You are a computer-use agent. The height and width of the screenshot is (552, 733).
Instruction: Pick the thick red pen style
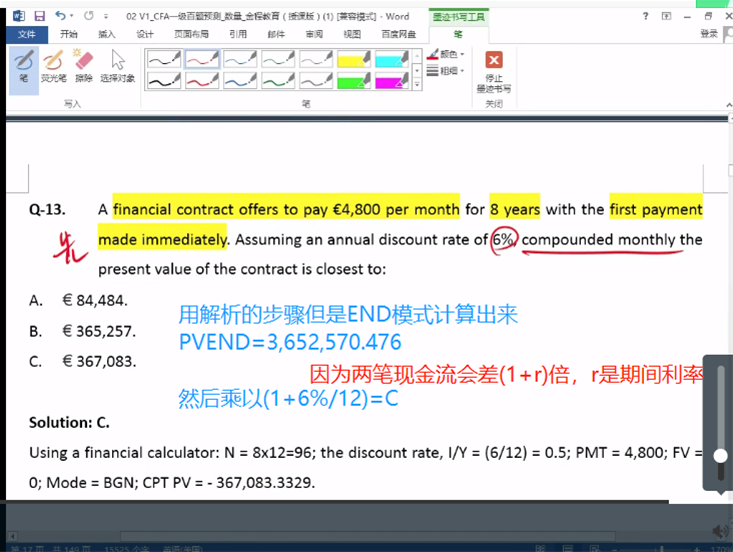click(202, 80)
